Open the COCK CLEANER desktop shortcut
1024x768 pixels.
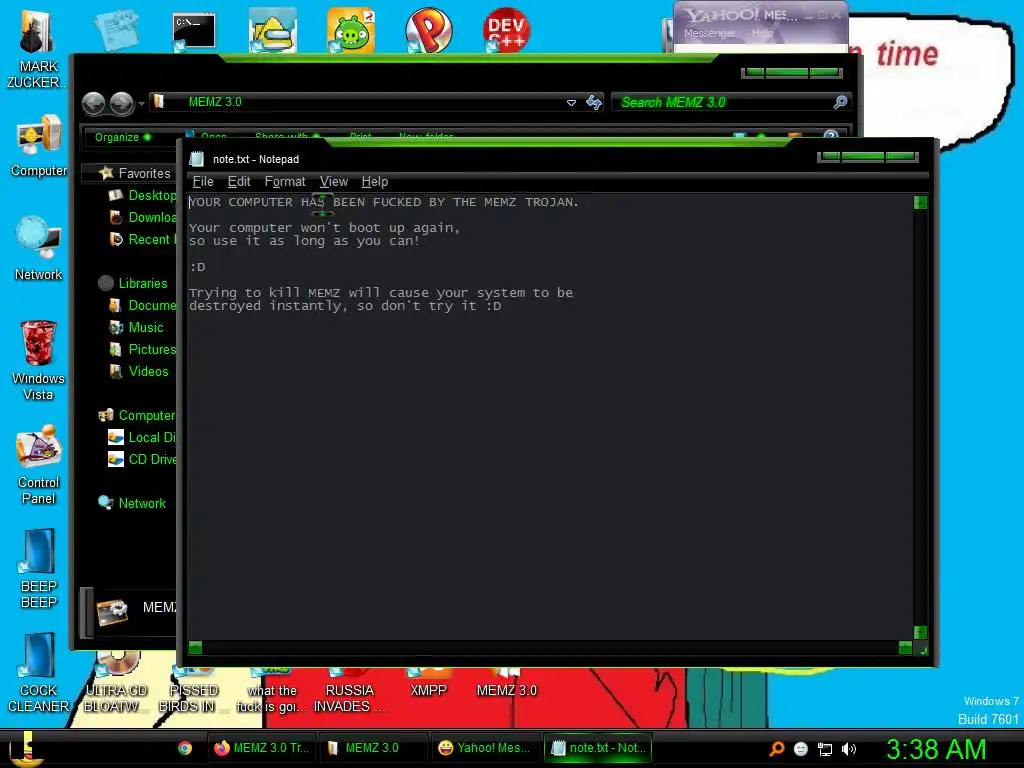click(x=39, y=673)
